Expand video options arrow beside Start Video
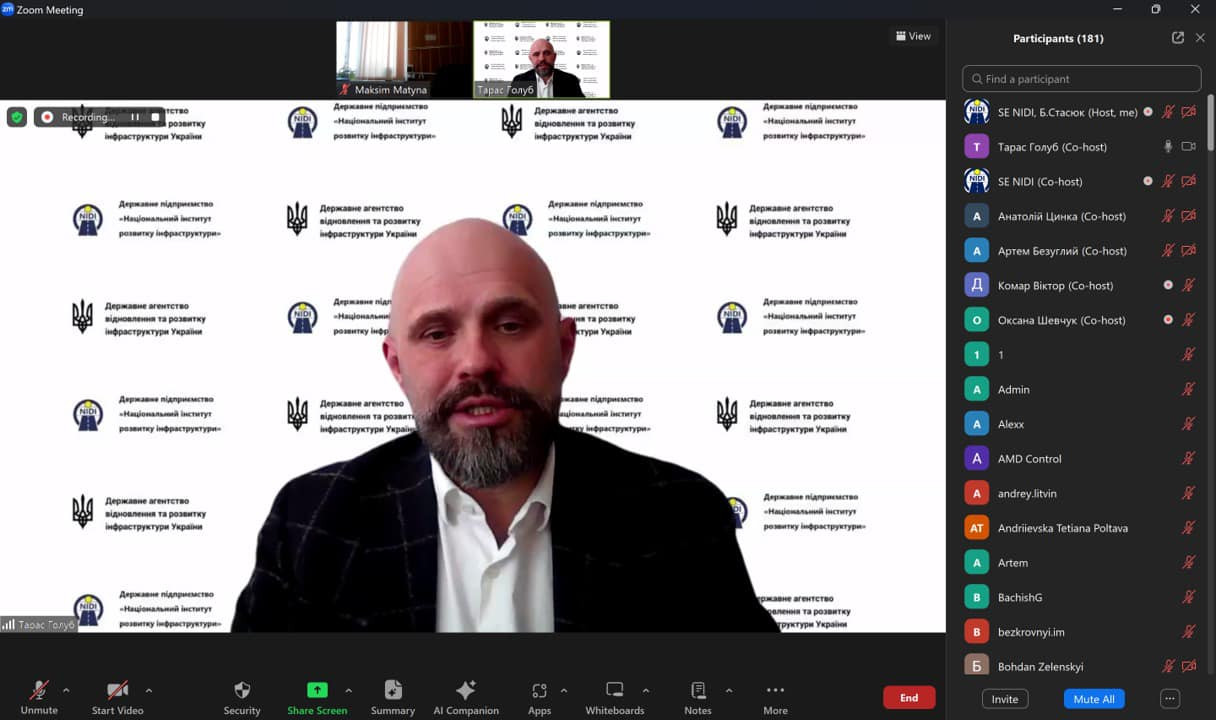 [x=149, y=690]
